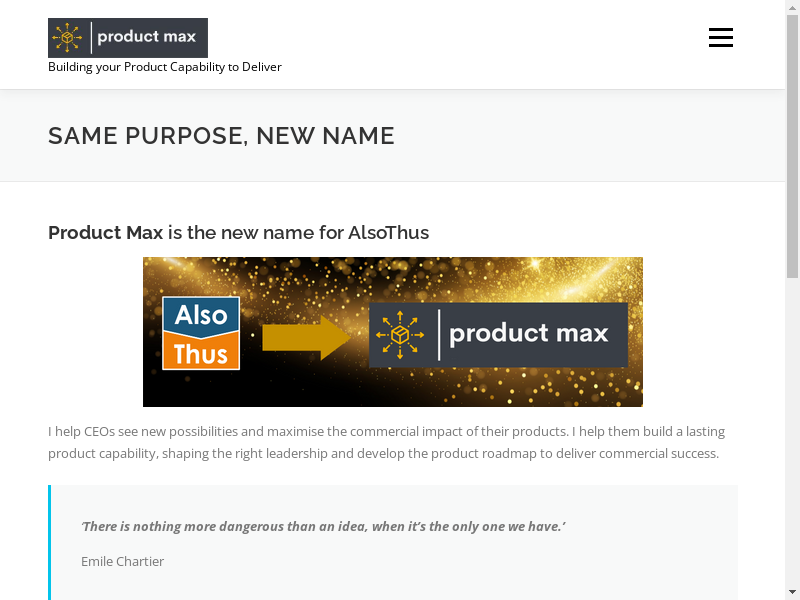Click the bold 'Product Max' heading text
Viewport: 800px width, 600px height.
105,233
